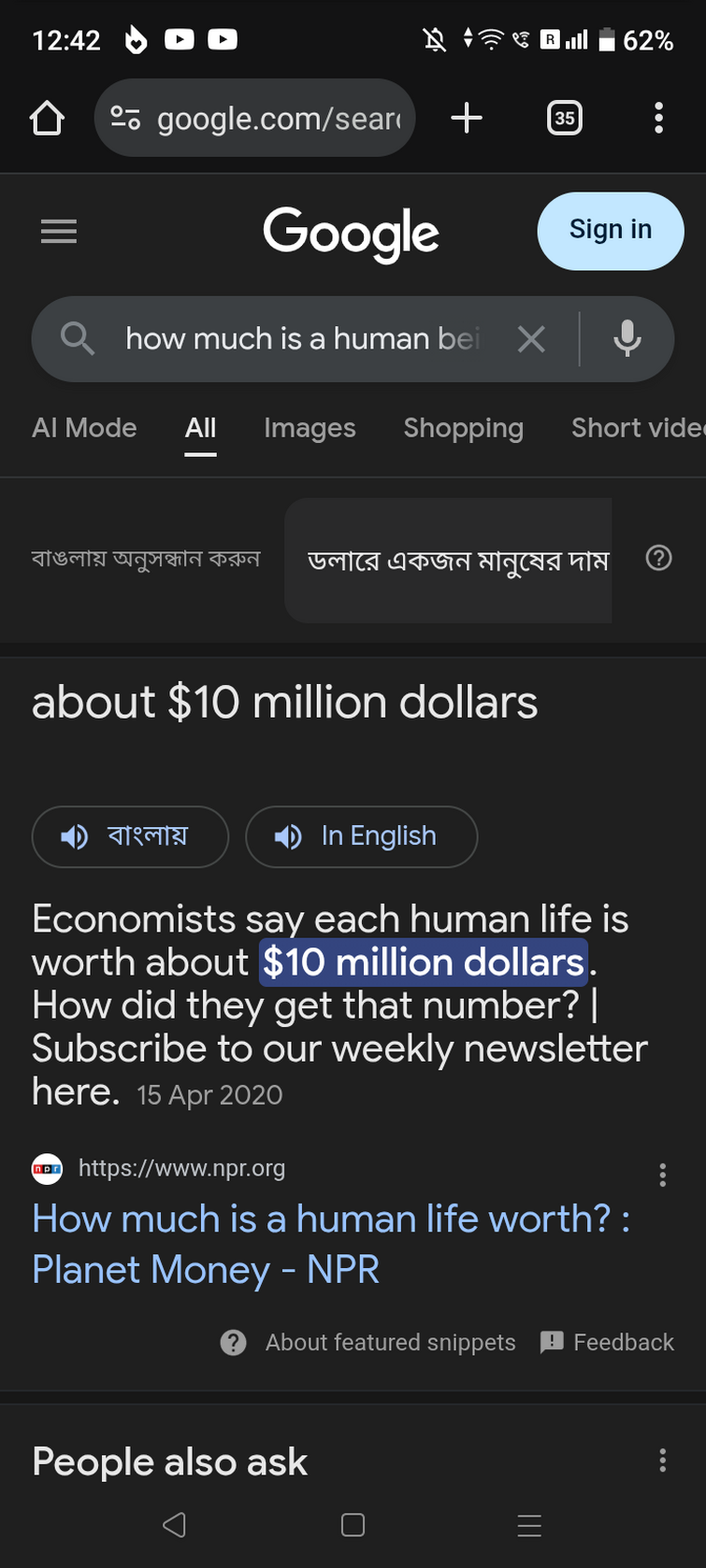Open the Shopping results tab
Image resolution: width=706 pixels, height=1568 pixels.
463,428
